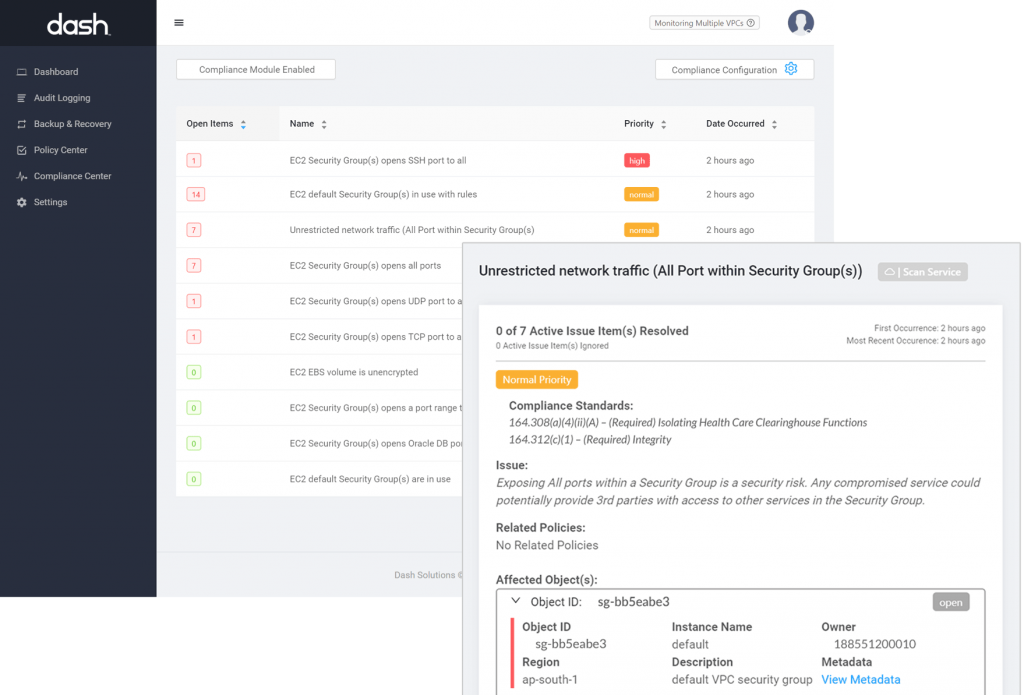Sort table by Open Items
This screenshot has height=695, width=1024.
[x=243, y=124]
